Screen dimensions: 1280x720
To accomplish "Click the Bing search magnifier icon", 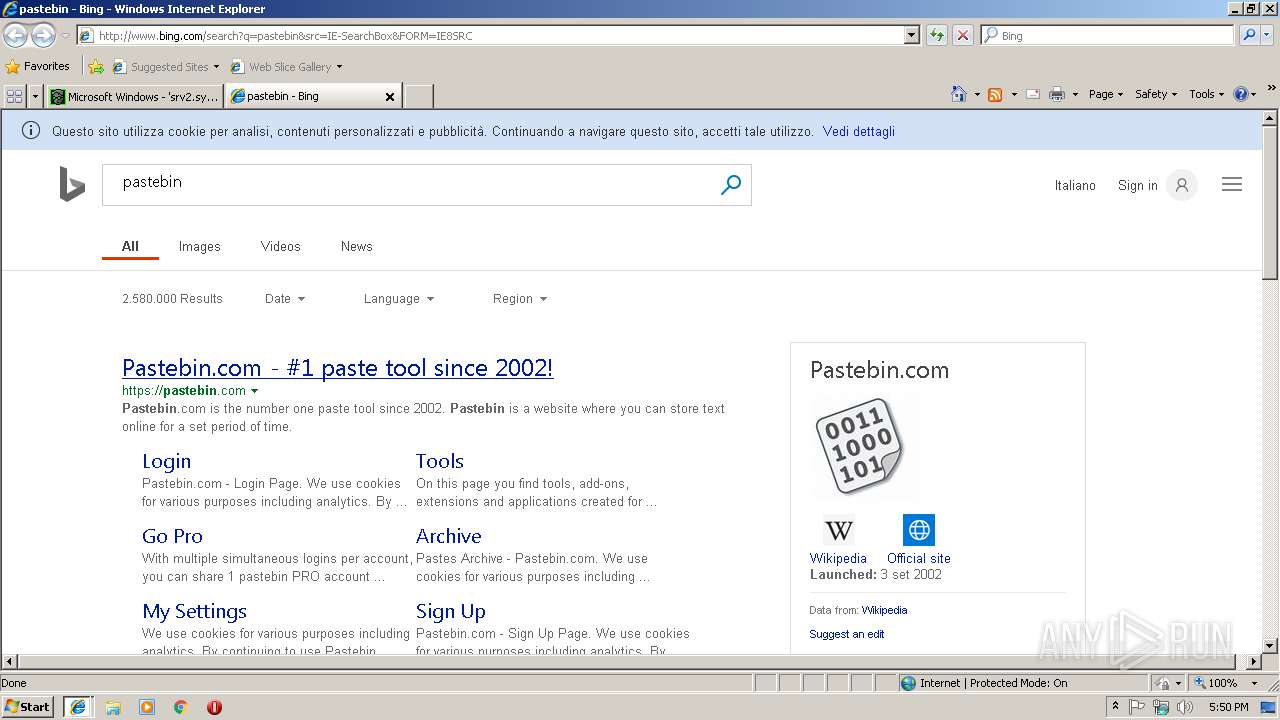I will point(731,185).
